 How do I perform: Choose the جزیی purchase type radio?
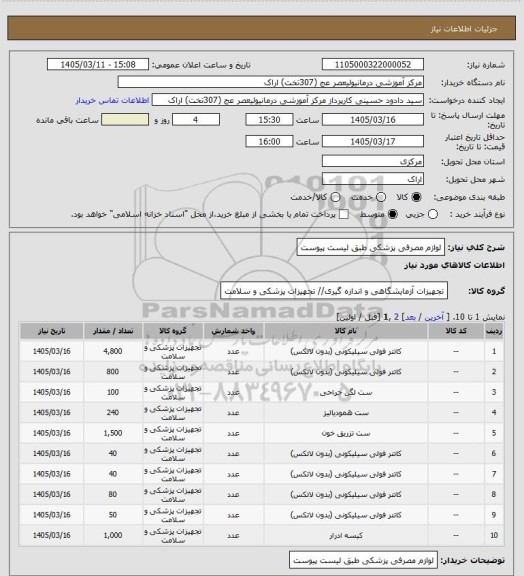[433, 214]
